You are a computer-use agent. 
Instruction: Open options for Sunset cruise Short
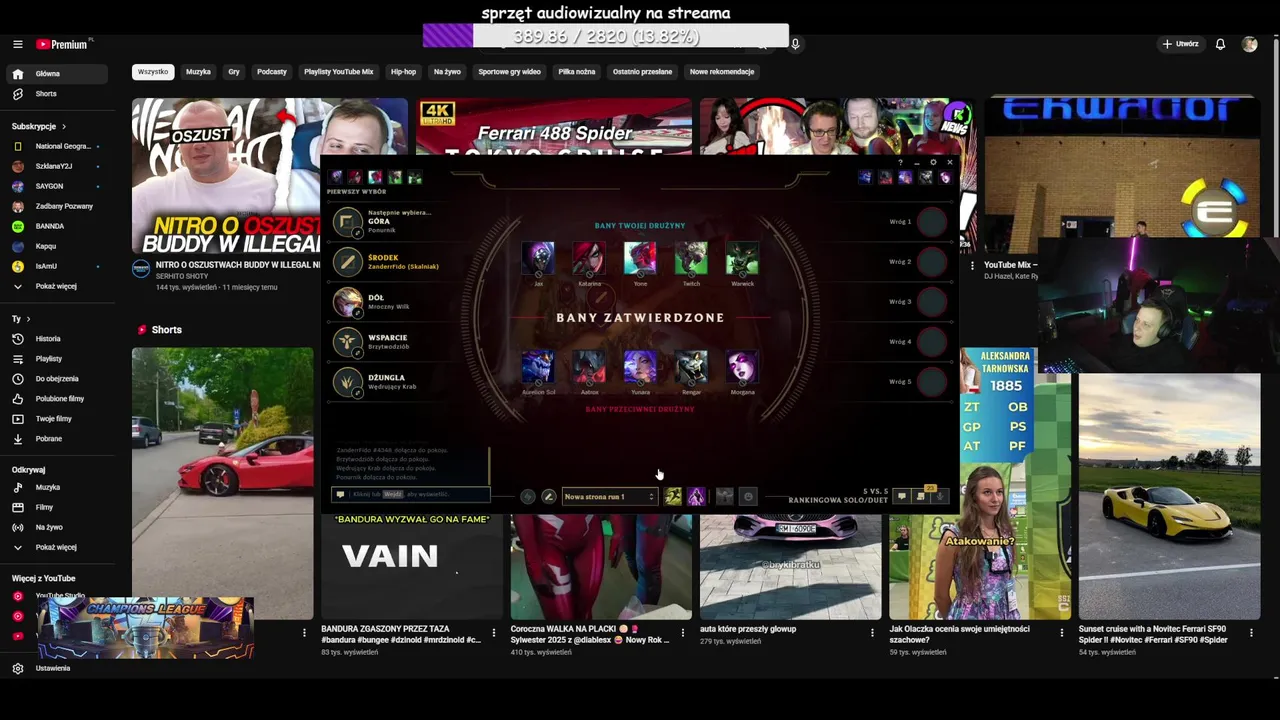pyautogui.click(x=1251, y=633)
